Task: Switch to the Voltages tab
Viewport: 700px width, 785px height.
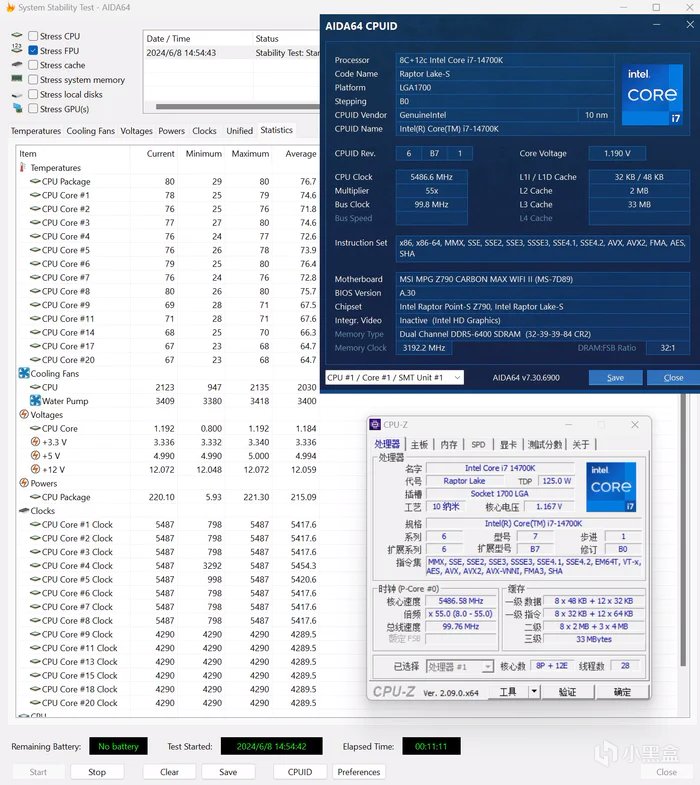Action: click(136, 131)
